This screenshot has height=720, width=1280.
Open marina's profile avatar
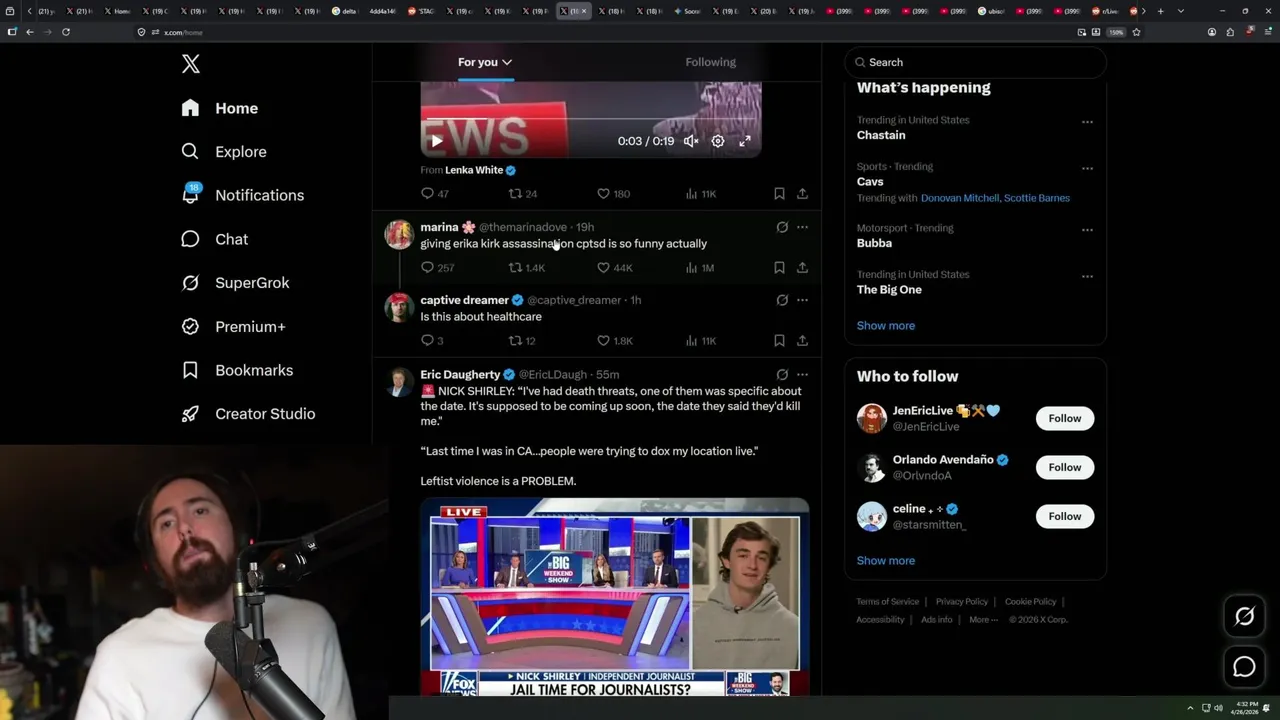point(399,234)
